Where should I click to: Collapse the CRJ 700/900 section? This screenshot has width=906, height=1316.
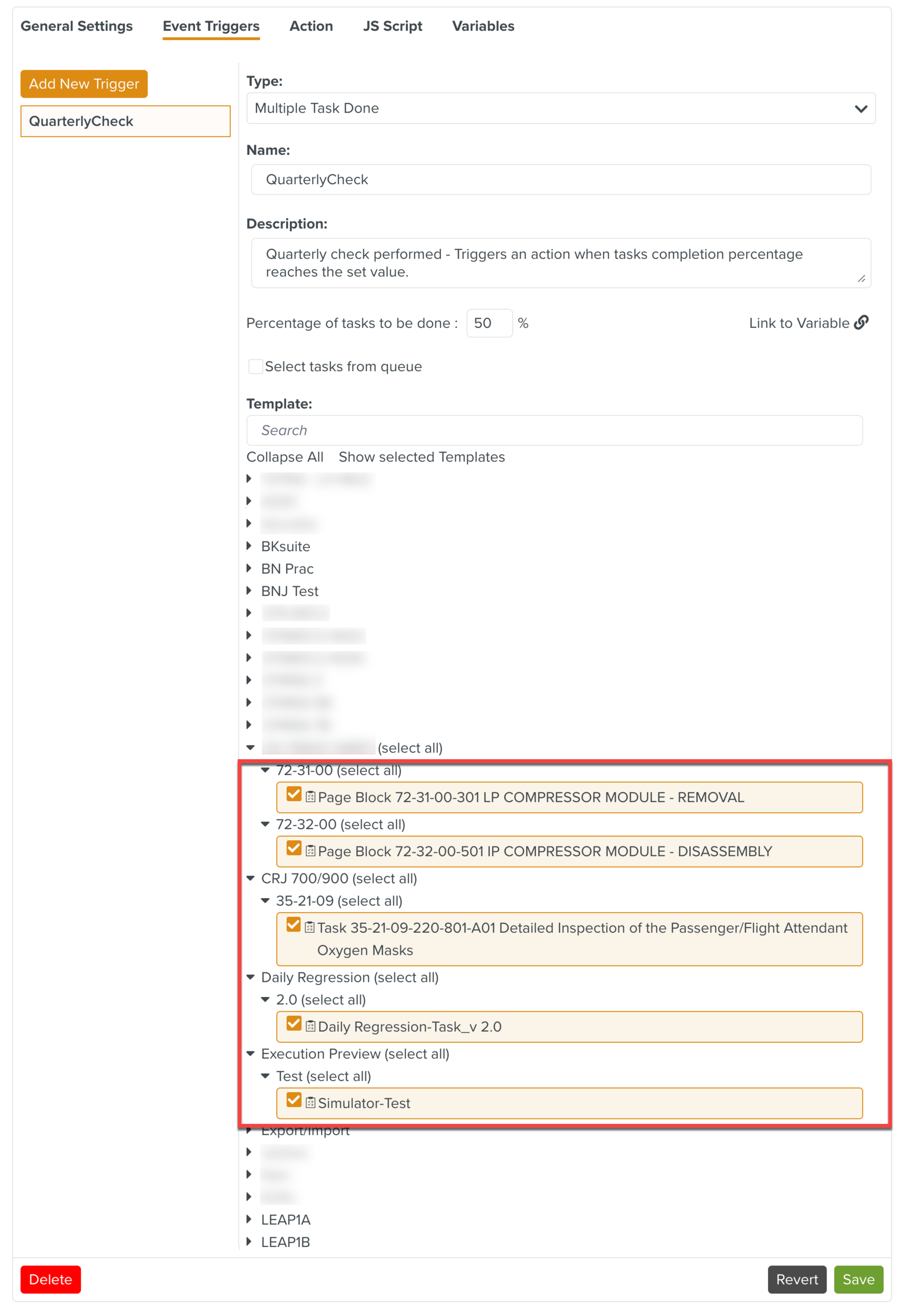point(250,878)
